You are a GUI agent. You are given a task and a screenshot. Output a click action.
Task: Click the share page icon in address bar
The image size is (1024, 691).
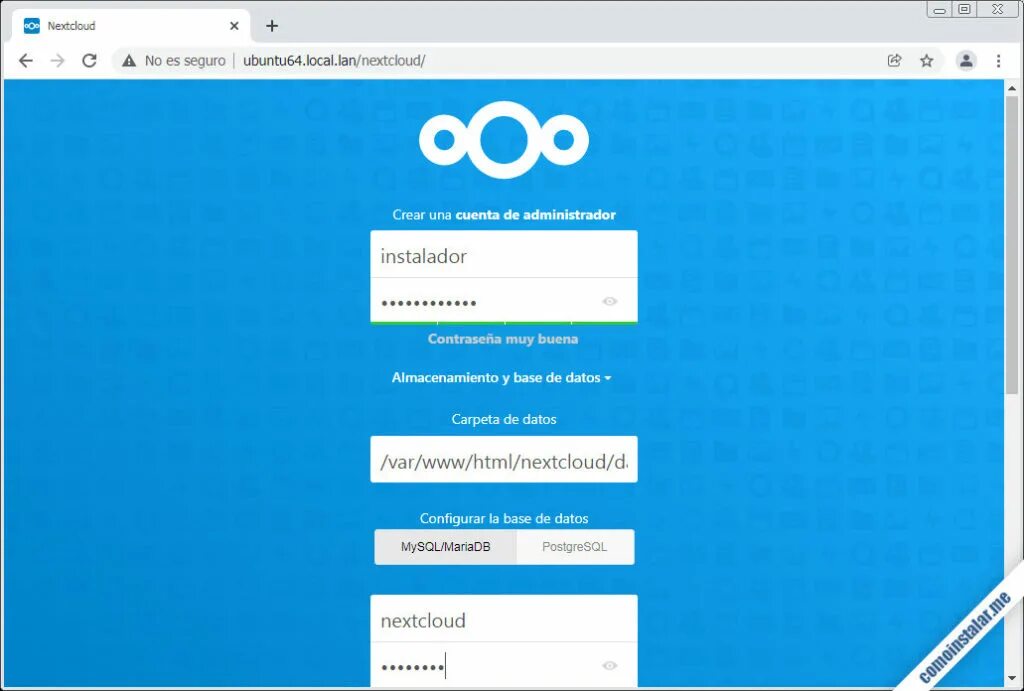pos(895,61)
